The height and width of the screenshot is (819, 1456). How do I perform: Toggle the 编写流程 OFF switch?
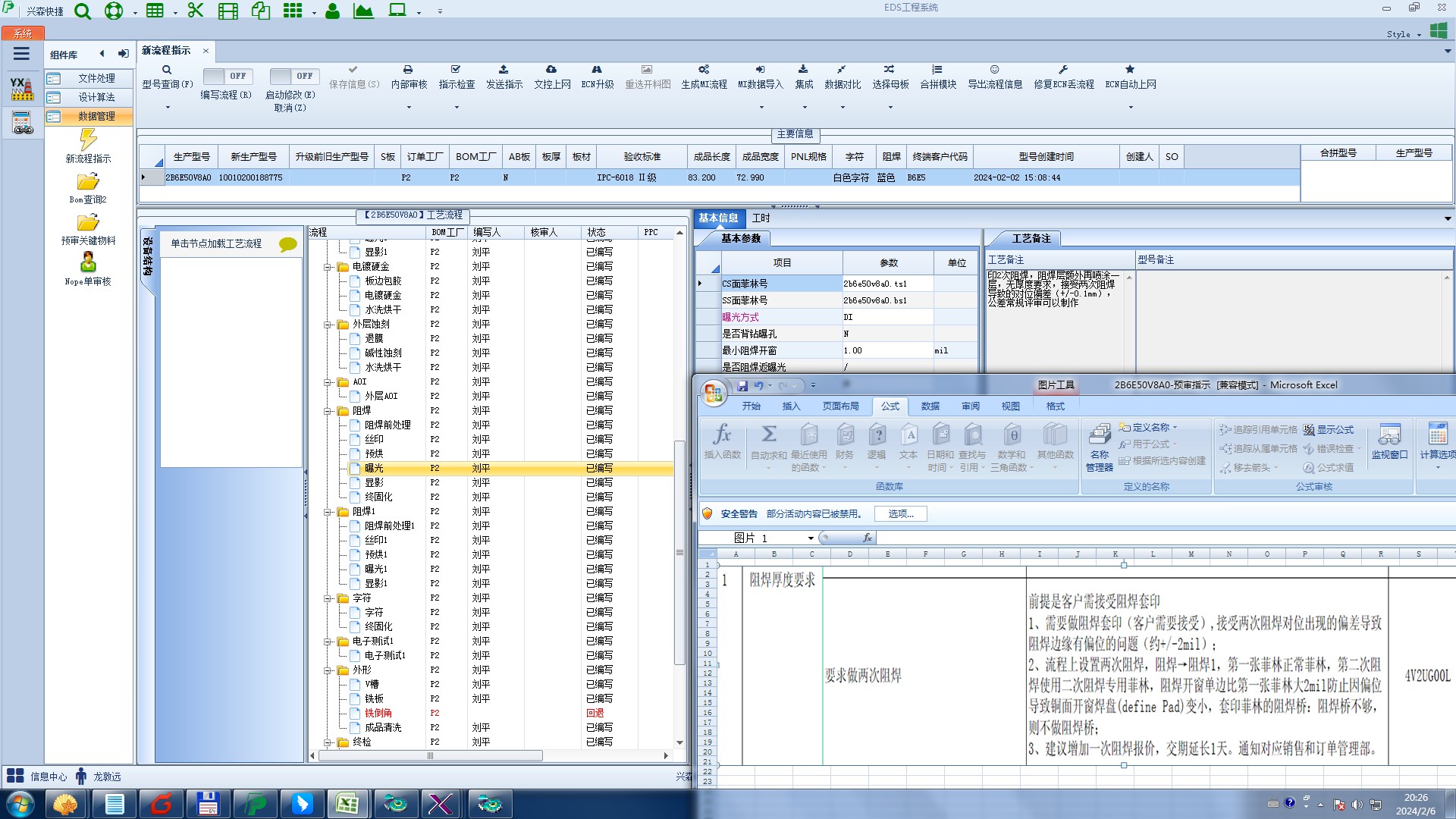(226, 76)
